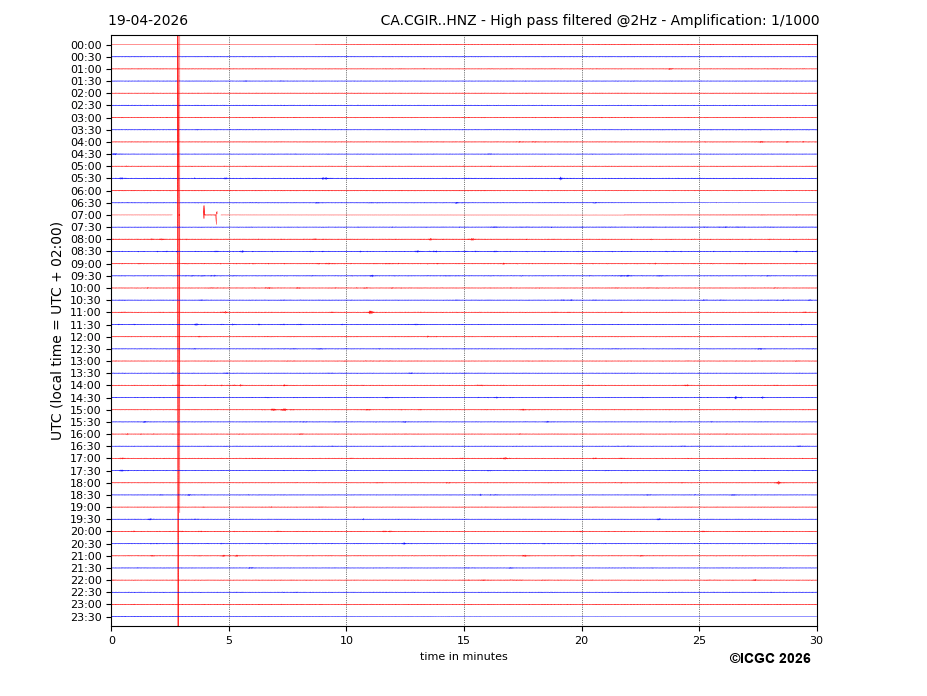Viewport: 927px width, 696px height.
Task: Select the 07:00 time row label
Action: 85,215
